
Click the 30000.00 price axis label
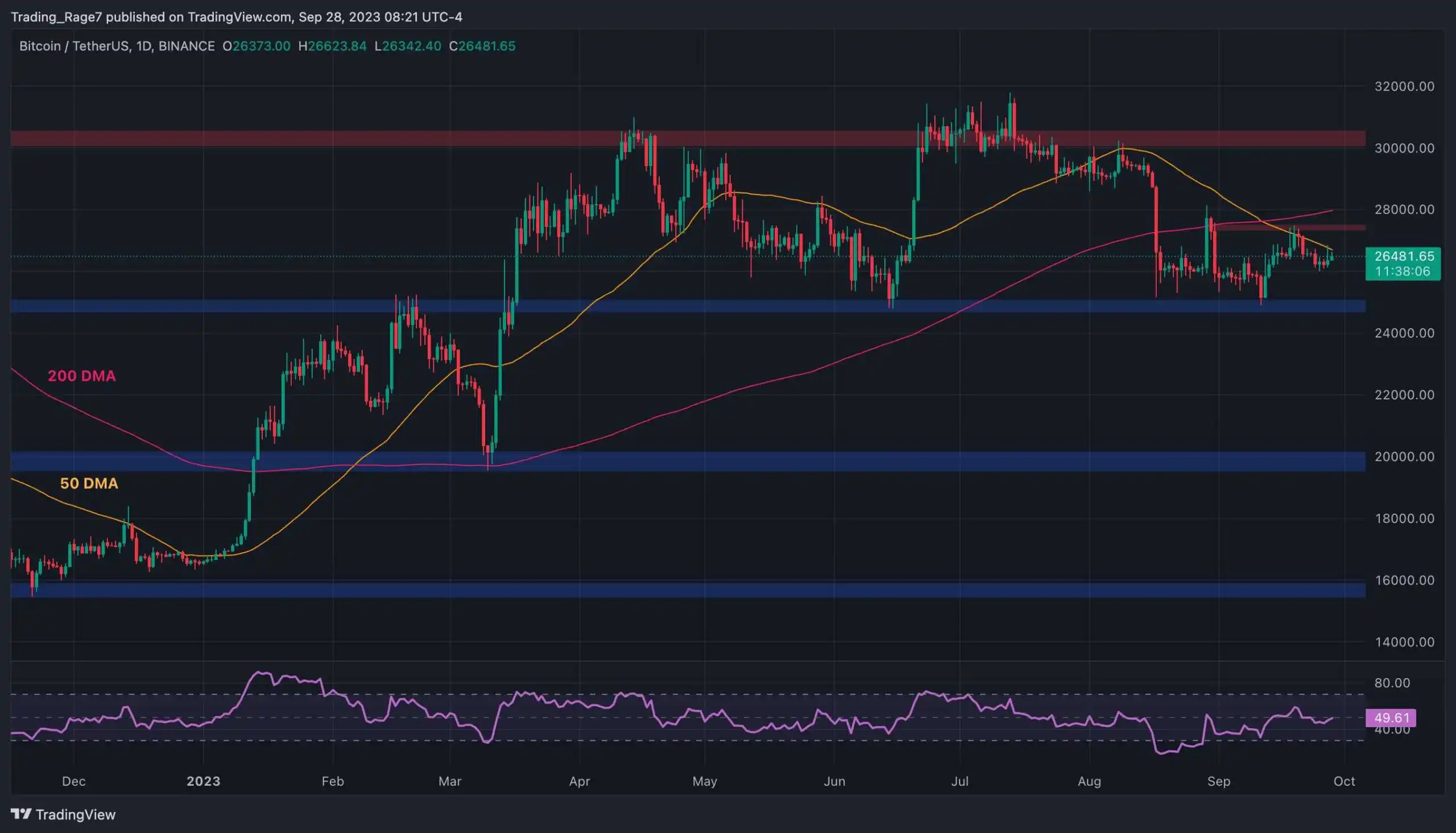click(x=1404, y=148)
